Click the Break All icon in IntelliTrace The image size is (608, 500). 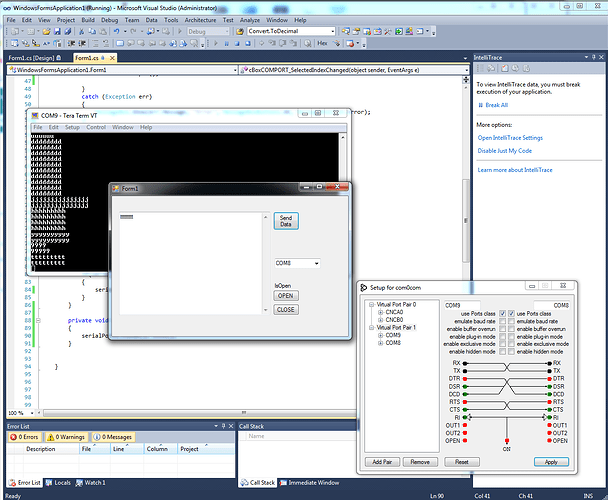[482, 105]
